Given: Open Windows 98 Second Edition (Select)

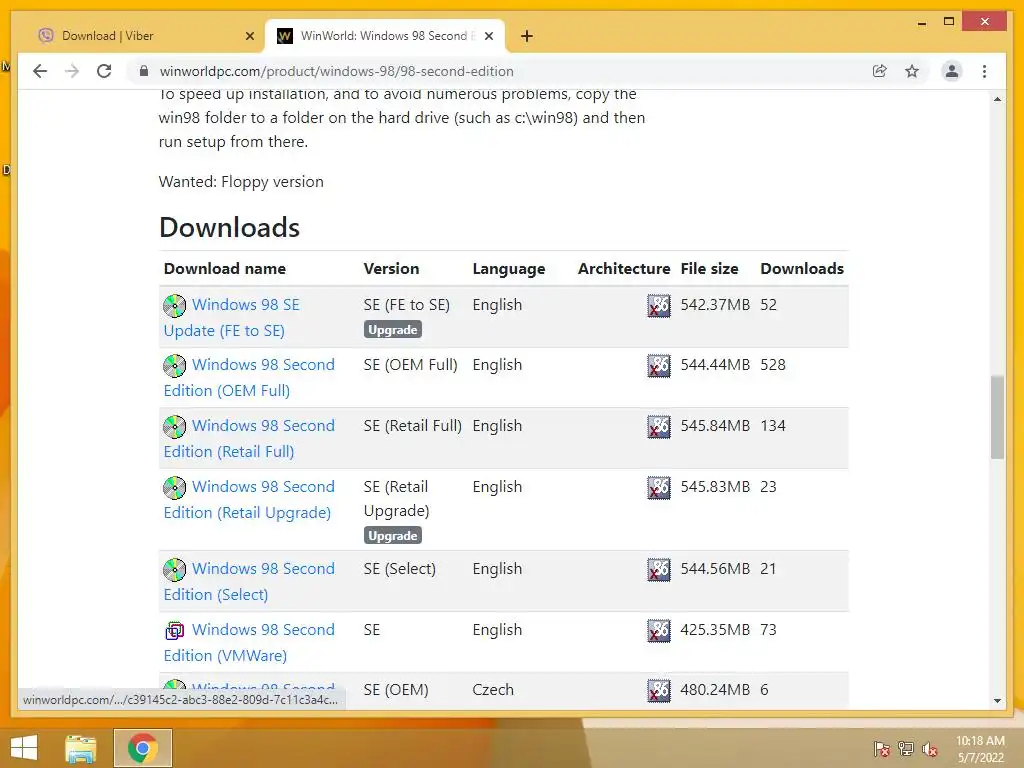Looking at the screenshot, I should pos(249,581).
